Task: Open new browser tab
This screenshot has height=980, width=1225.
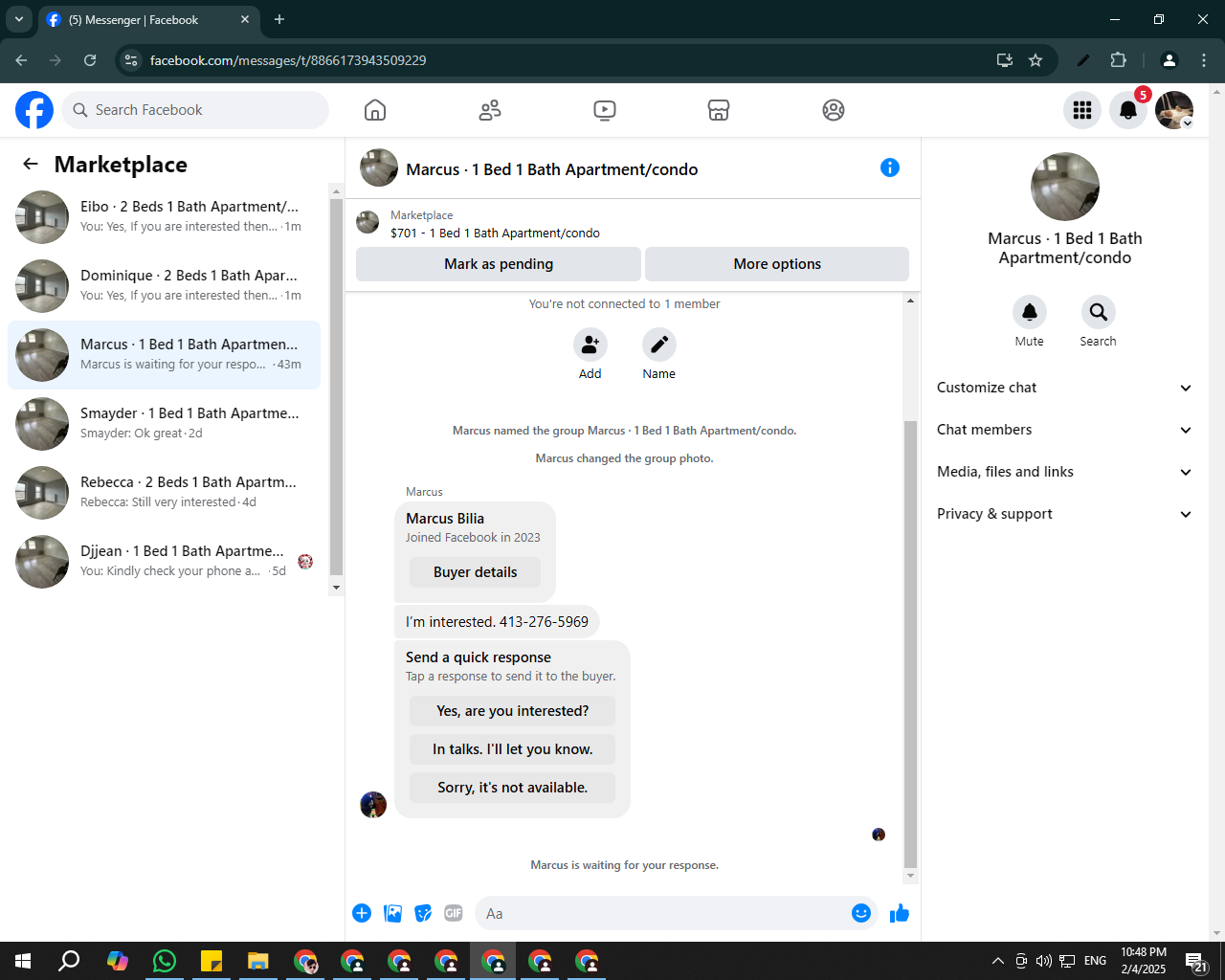Action: tap(279, 19)
